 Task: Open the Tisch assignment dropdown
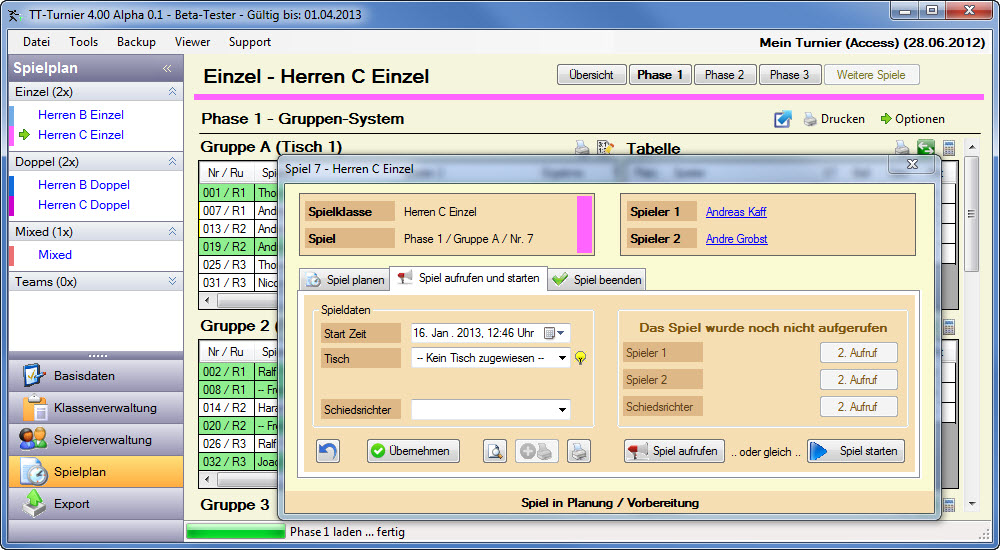(563, 358)
